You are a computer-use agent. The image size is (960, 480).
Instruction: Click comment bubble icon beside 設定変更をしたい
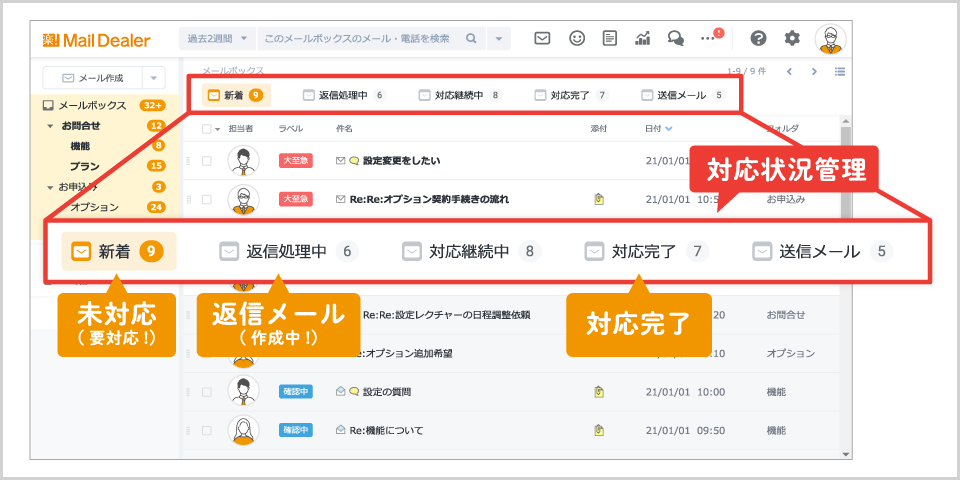(x=354, y=161)
